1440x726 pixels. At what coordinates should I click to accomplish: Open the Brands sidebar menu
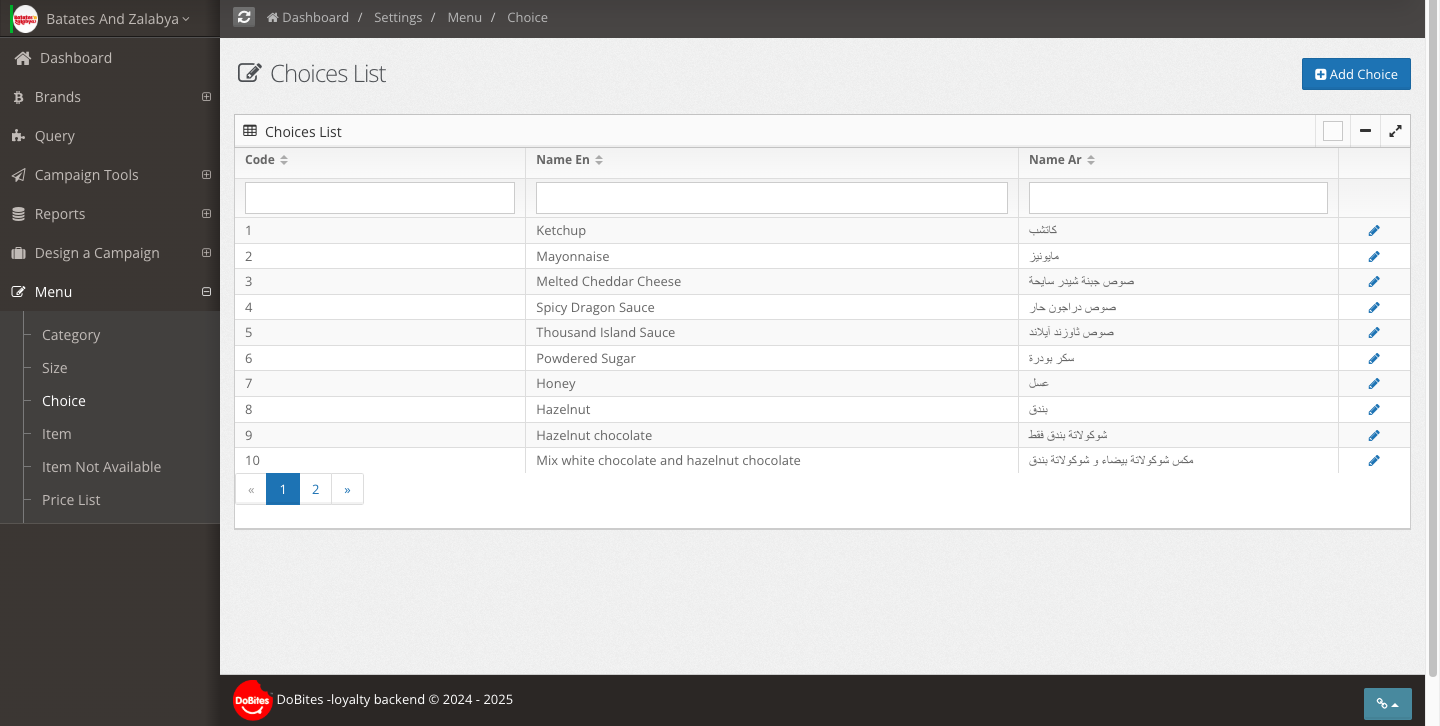click(58, 97)
